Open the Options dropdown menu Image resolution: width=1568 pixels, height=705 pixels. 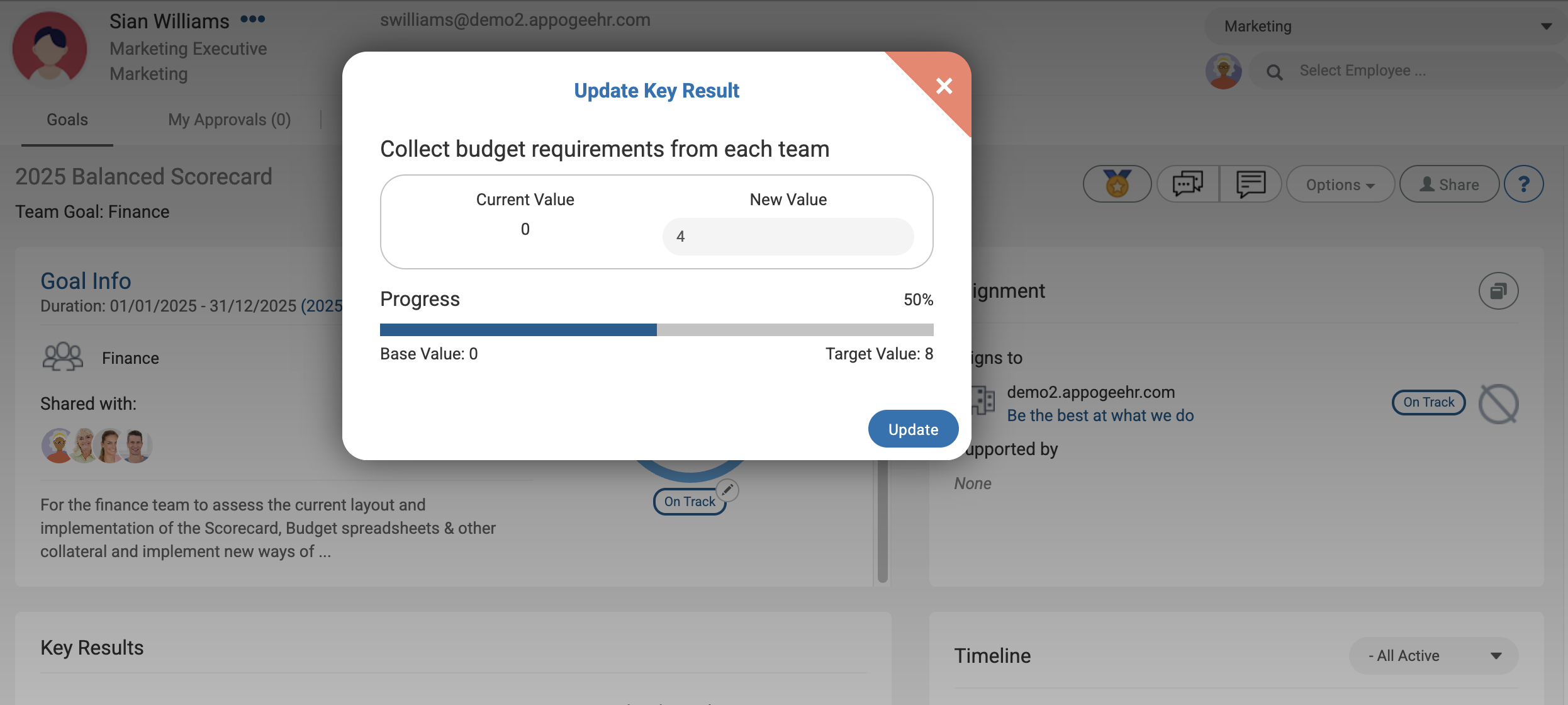(1340, 184)
